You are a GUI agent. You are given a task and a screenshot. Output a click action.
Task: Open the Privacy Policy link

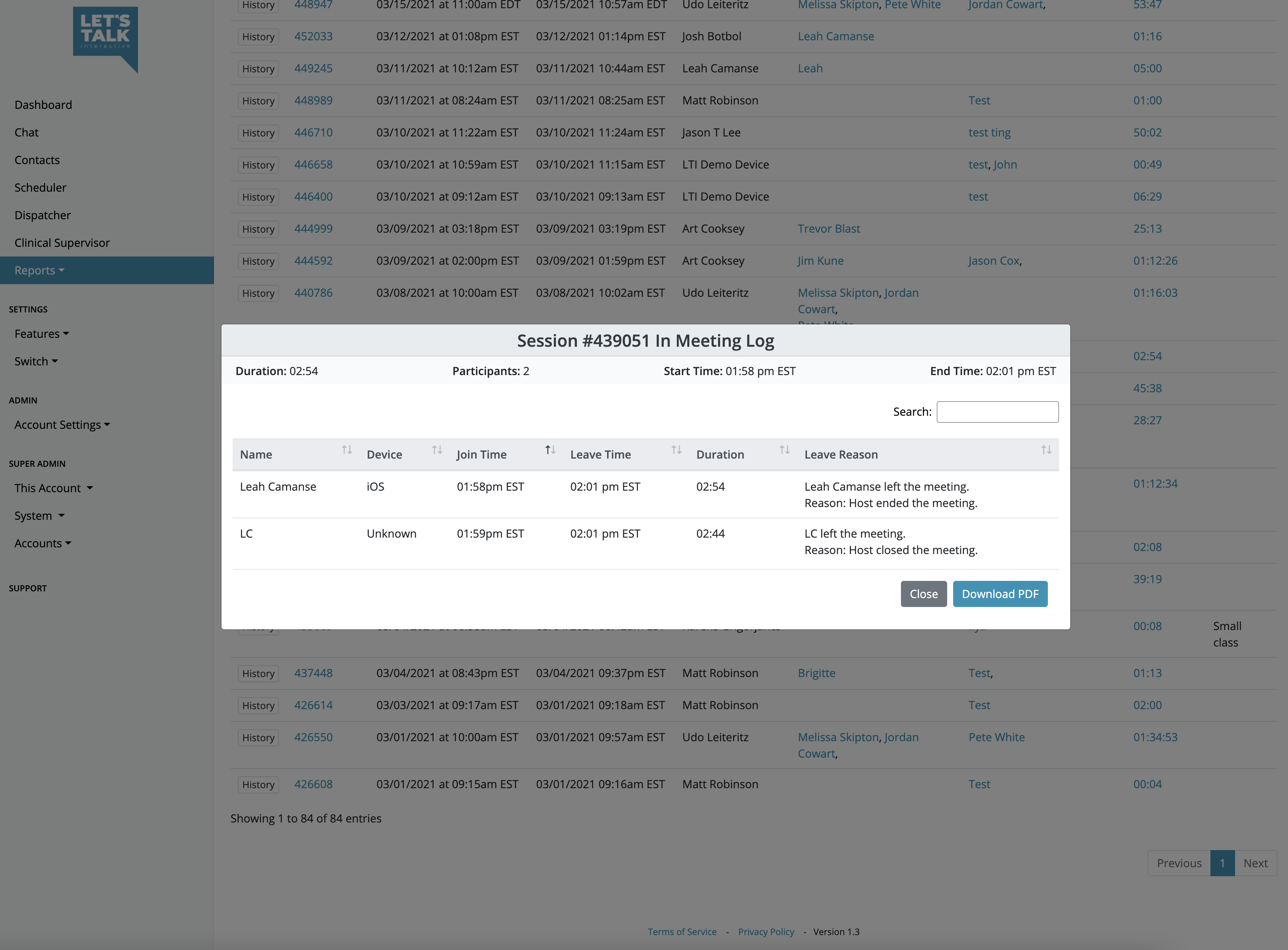pyautogui.click(x=765, y=932)
